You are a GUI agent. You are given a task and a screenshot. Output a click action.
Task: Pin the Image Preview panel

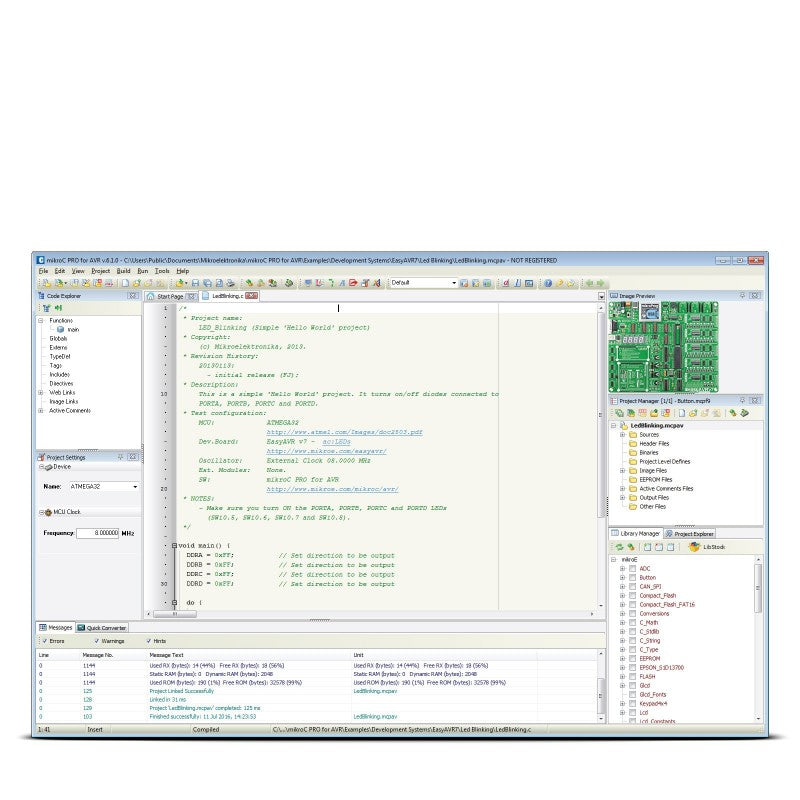coord(743,296)
